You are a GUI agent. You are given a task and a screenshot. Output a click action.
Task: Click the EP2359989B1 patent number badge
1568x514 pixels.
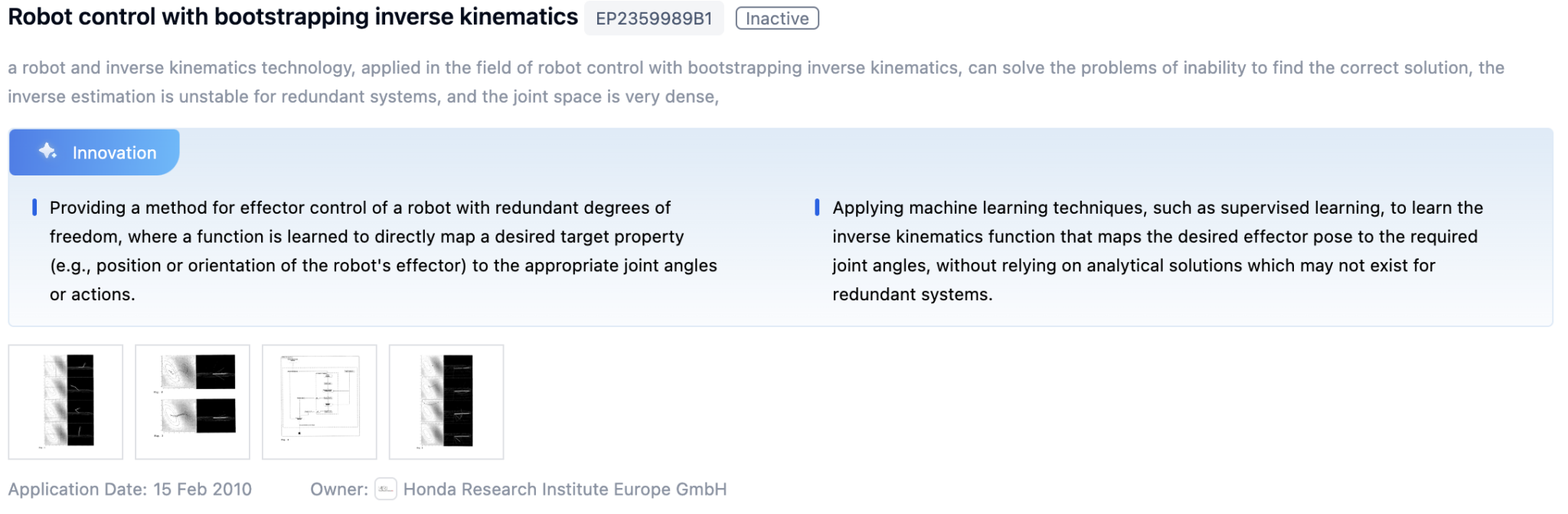point(655,18)
